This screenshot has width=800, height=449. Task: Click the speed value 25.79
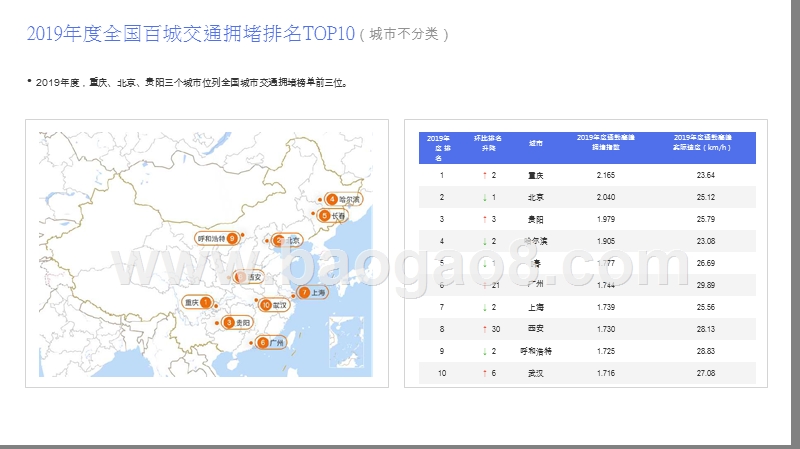(x=706, y=219)
